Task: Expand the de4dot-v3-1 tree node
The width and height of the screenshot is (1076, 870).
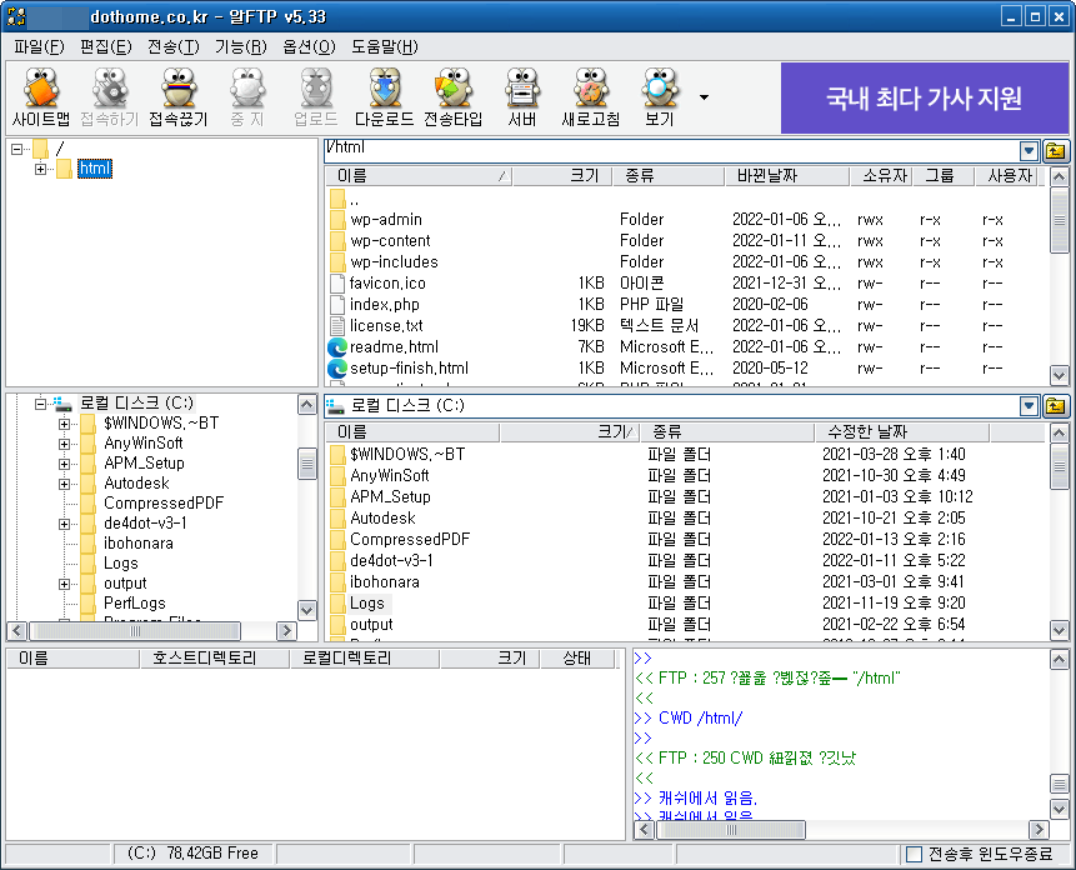Action: (x=64, y=524)
